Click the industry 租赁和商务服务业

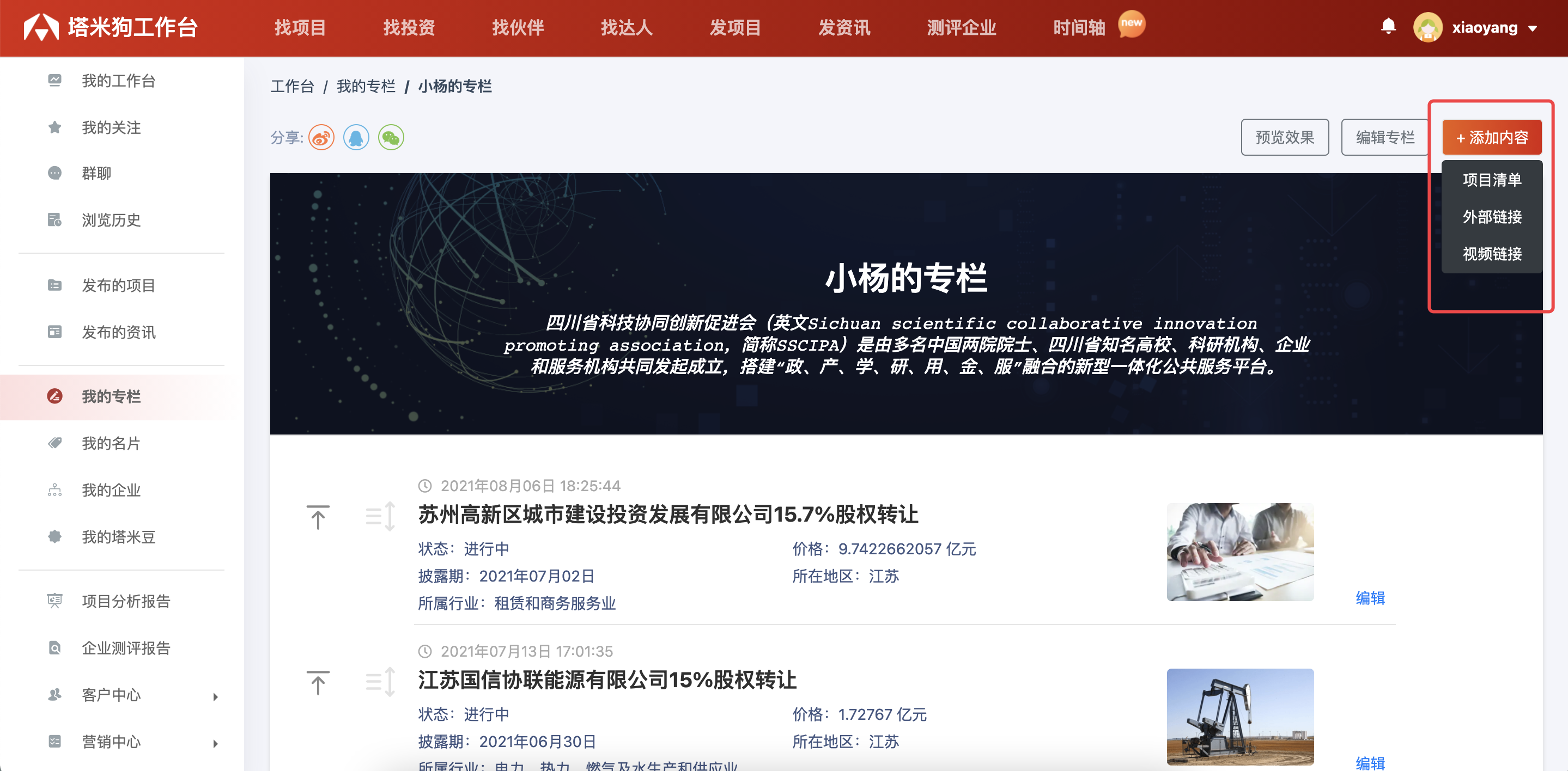pyautogui.click(x=555, y=603)
